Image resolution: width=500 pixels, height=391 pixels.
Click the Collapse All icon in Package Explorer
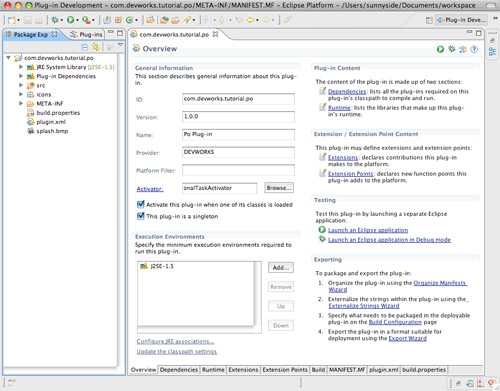[x=85, y=47]
